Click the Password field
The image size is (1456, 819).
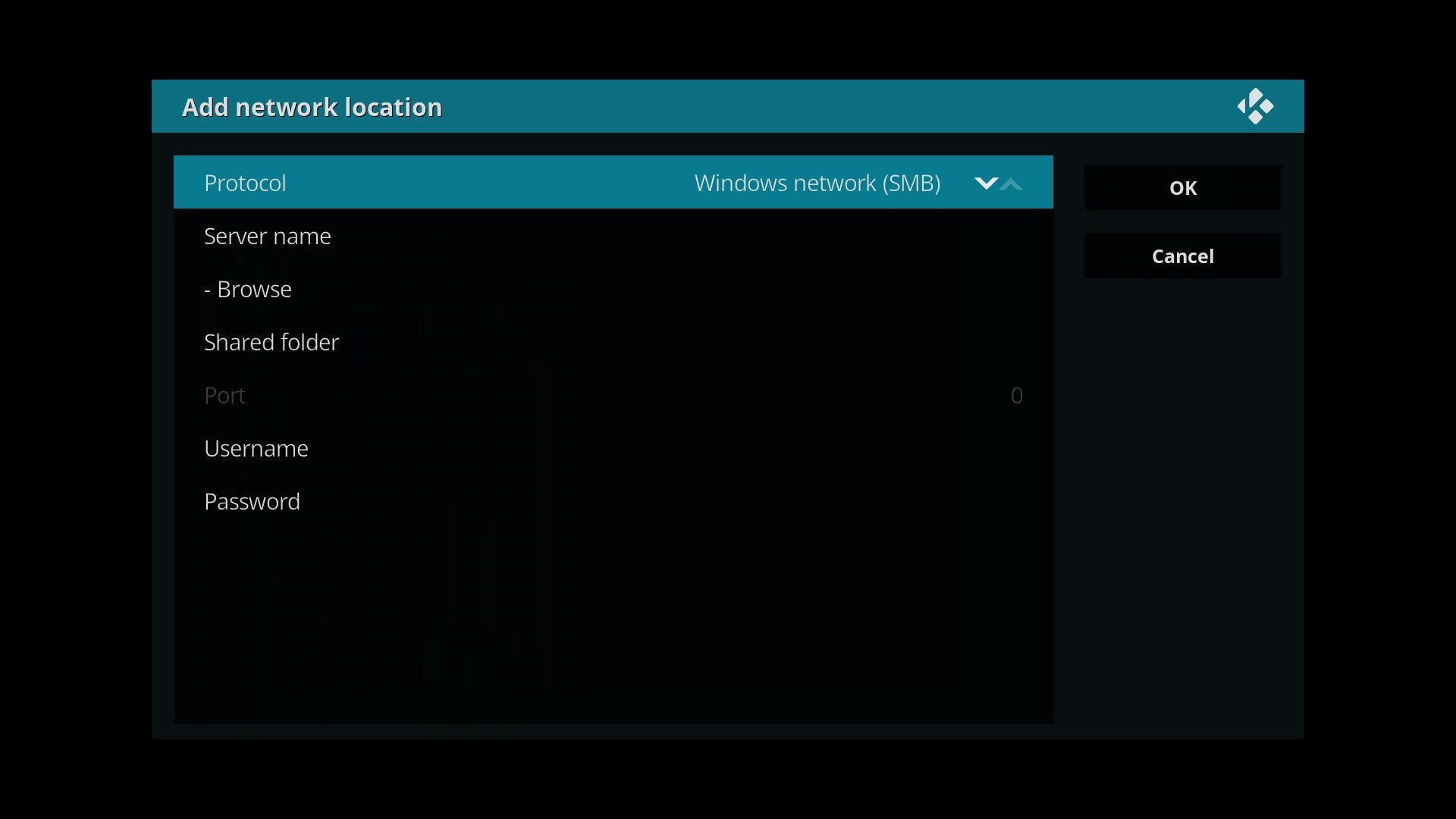[613, 501]
